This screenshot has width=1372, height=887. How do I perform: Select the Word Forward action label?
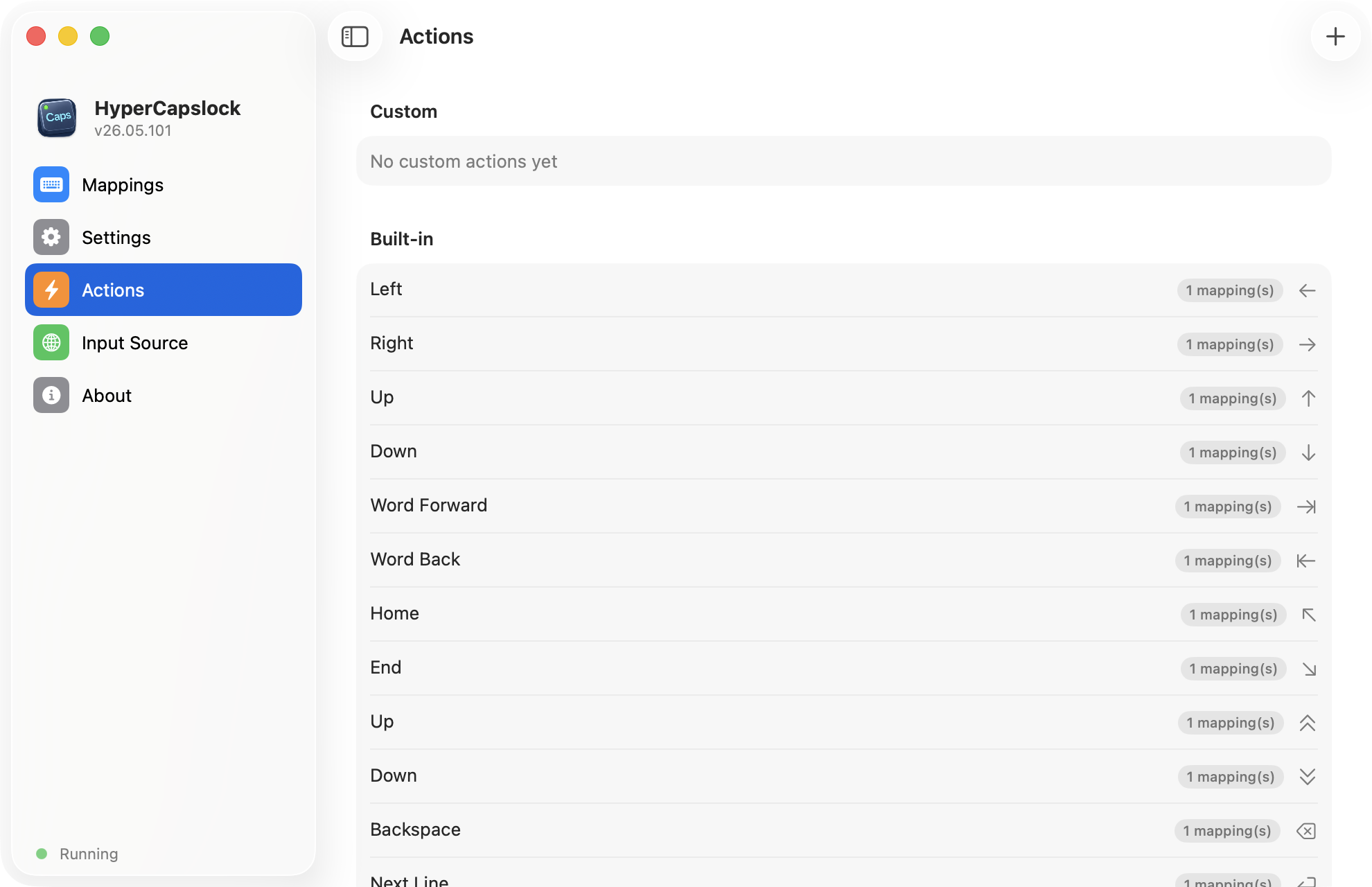429,505
